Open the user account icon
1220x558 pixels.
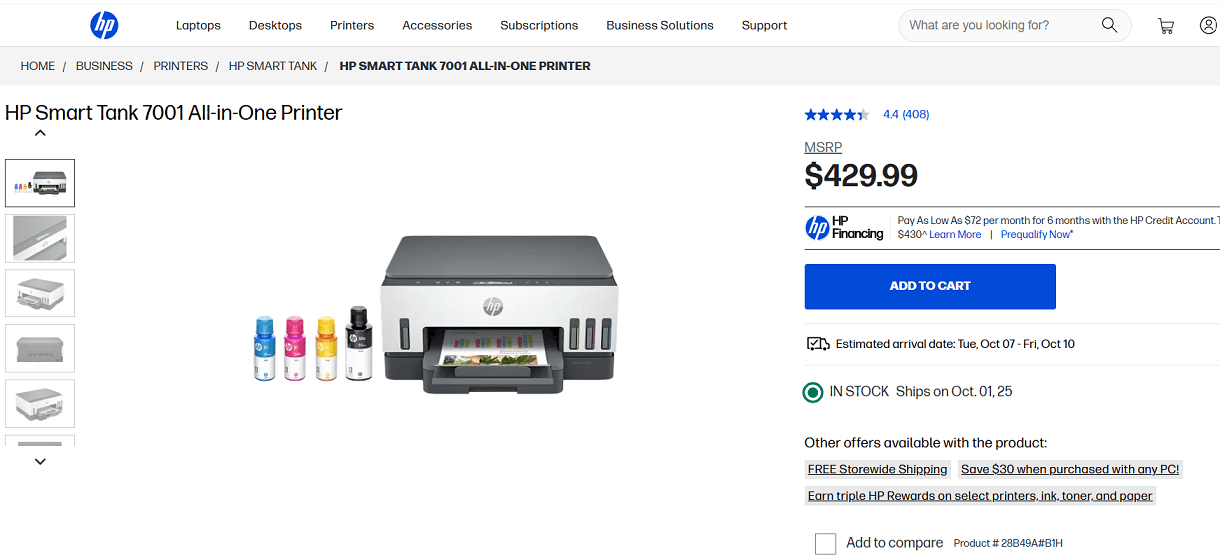[1208, 25]
